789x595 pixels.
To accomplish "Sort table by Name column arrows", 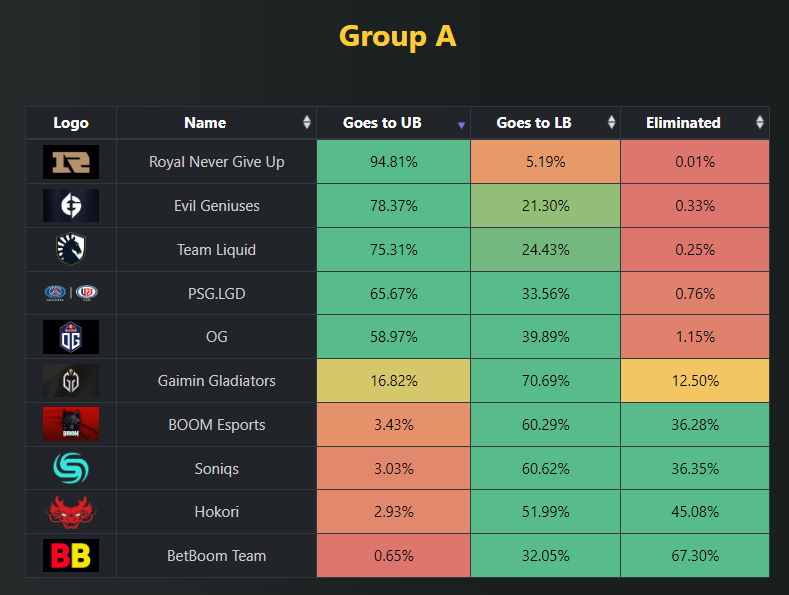I will [x=307, y=123].
